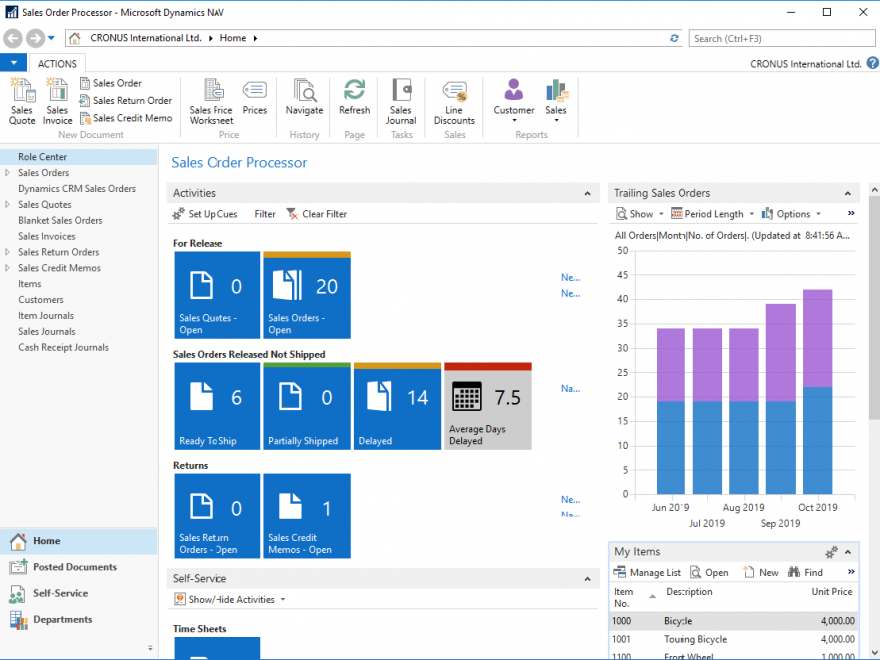Click Clear Filter
The height and width of the screenshot is (660, 880).
[x=317, y=214]
